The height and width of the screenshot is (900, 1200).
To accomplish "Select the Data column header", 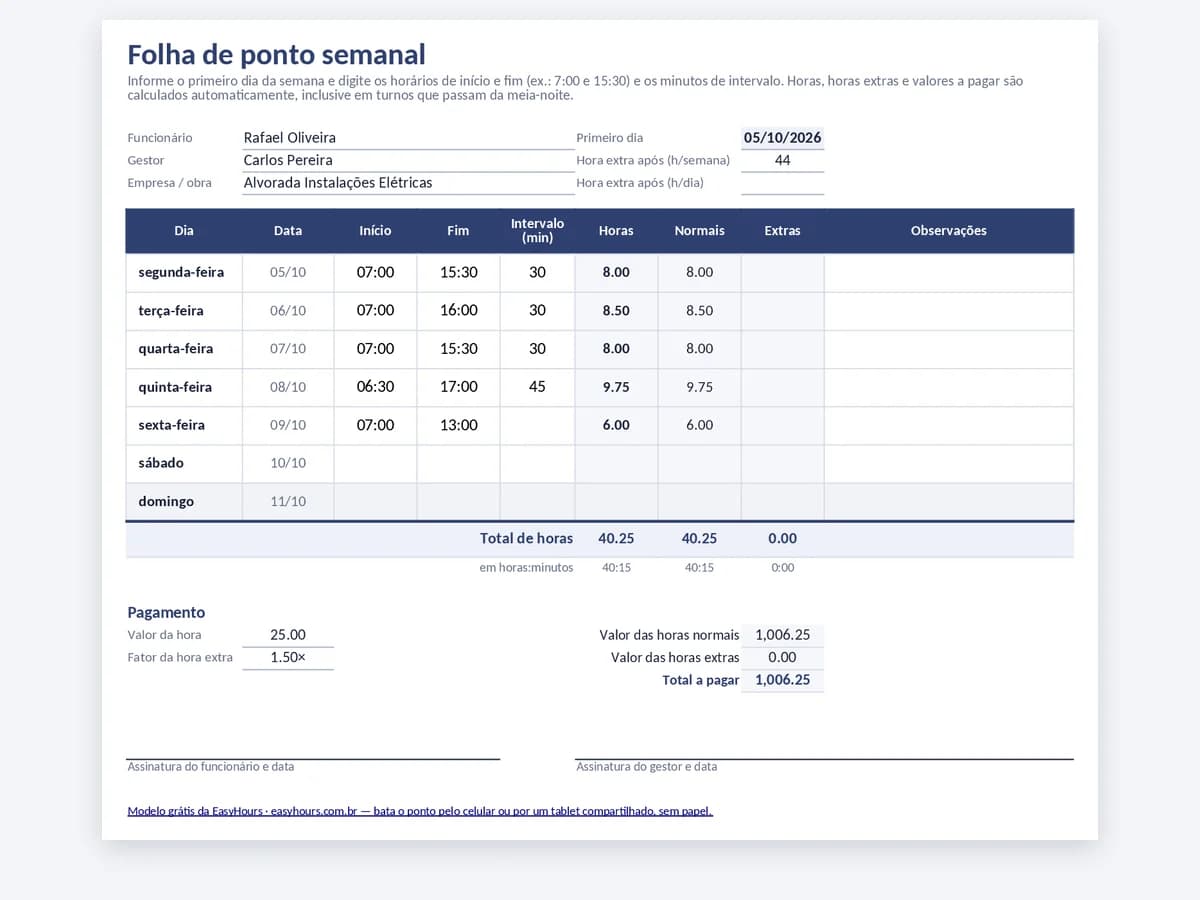I will (x=288, y=231).
